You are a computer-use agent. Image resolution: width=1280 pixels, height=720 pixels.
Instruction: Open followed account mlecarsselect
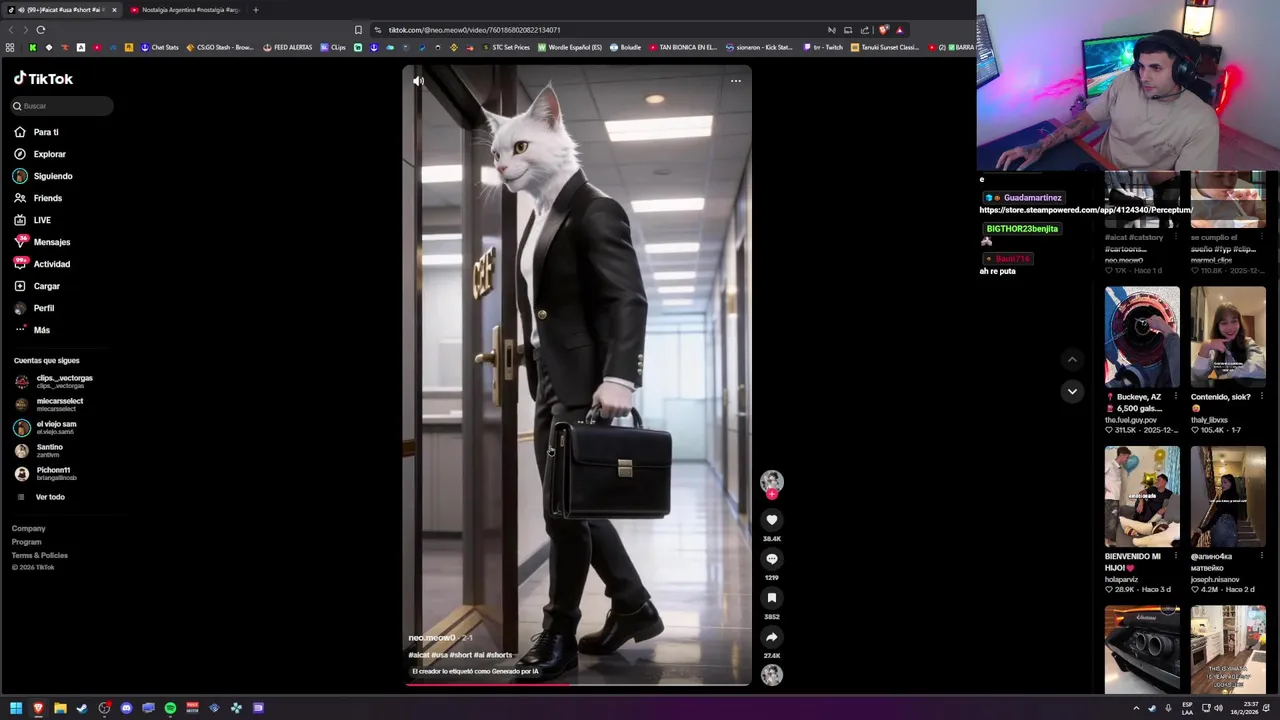pyautogui.click(x=49, y=404)
